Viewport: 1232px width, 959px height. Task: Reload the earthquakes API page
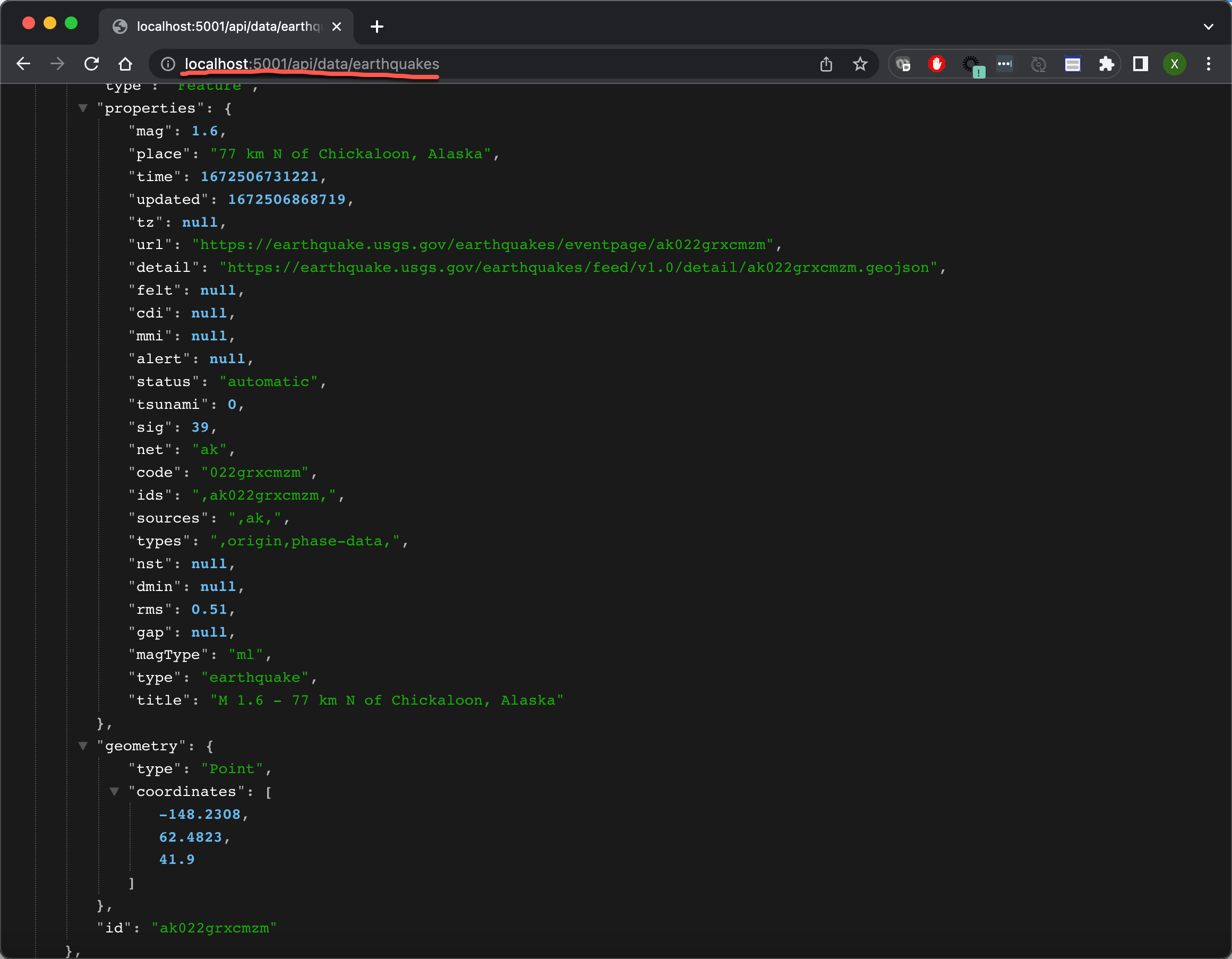[x=91, y=64]
